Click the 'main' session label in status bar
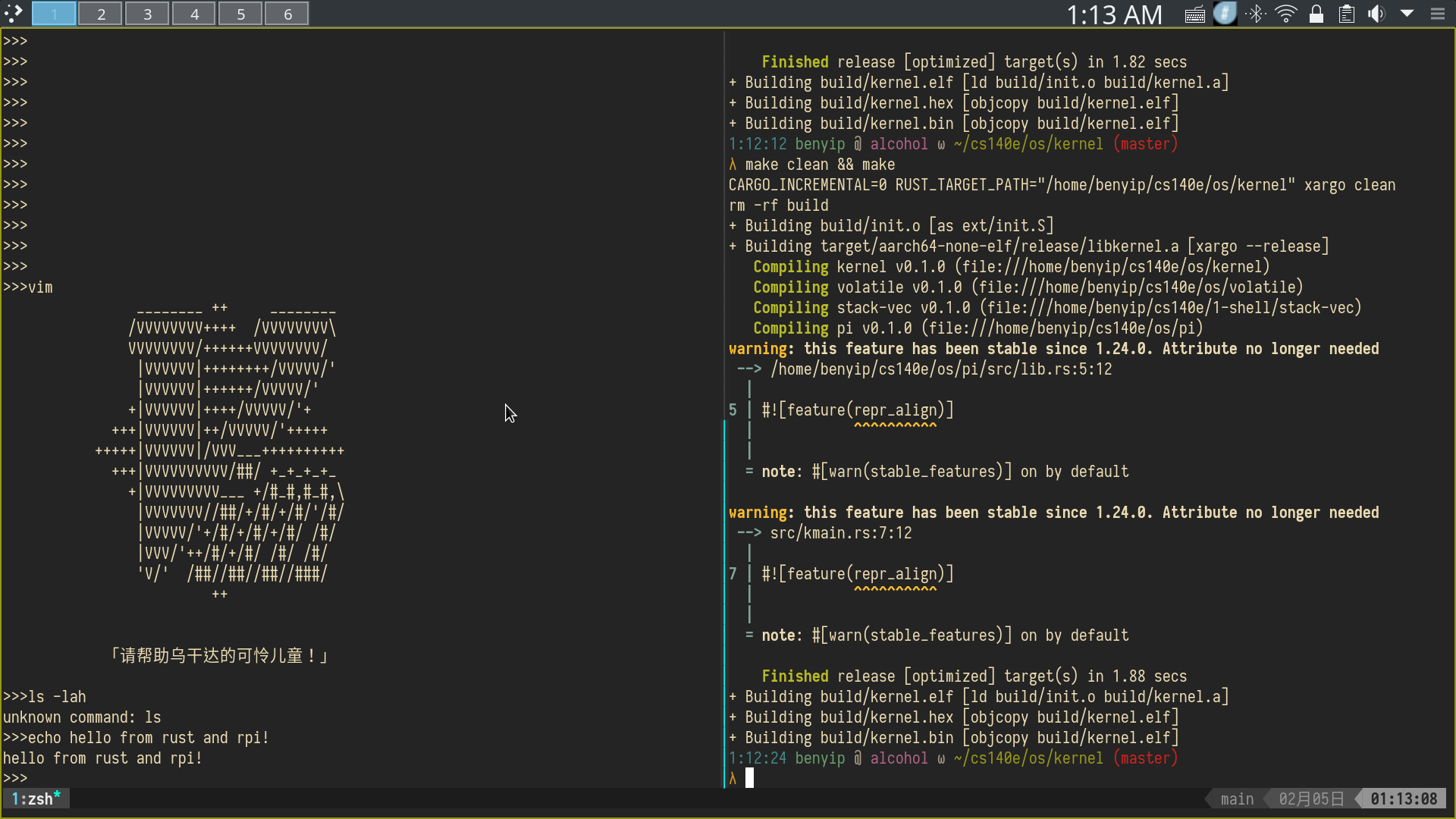The image size is (1456, 819). tap(1237, 799)
